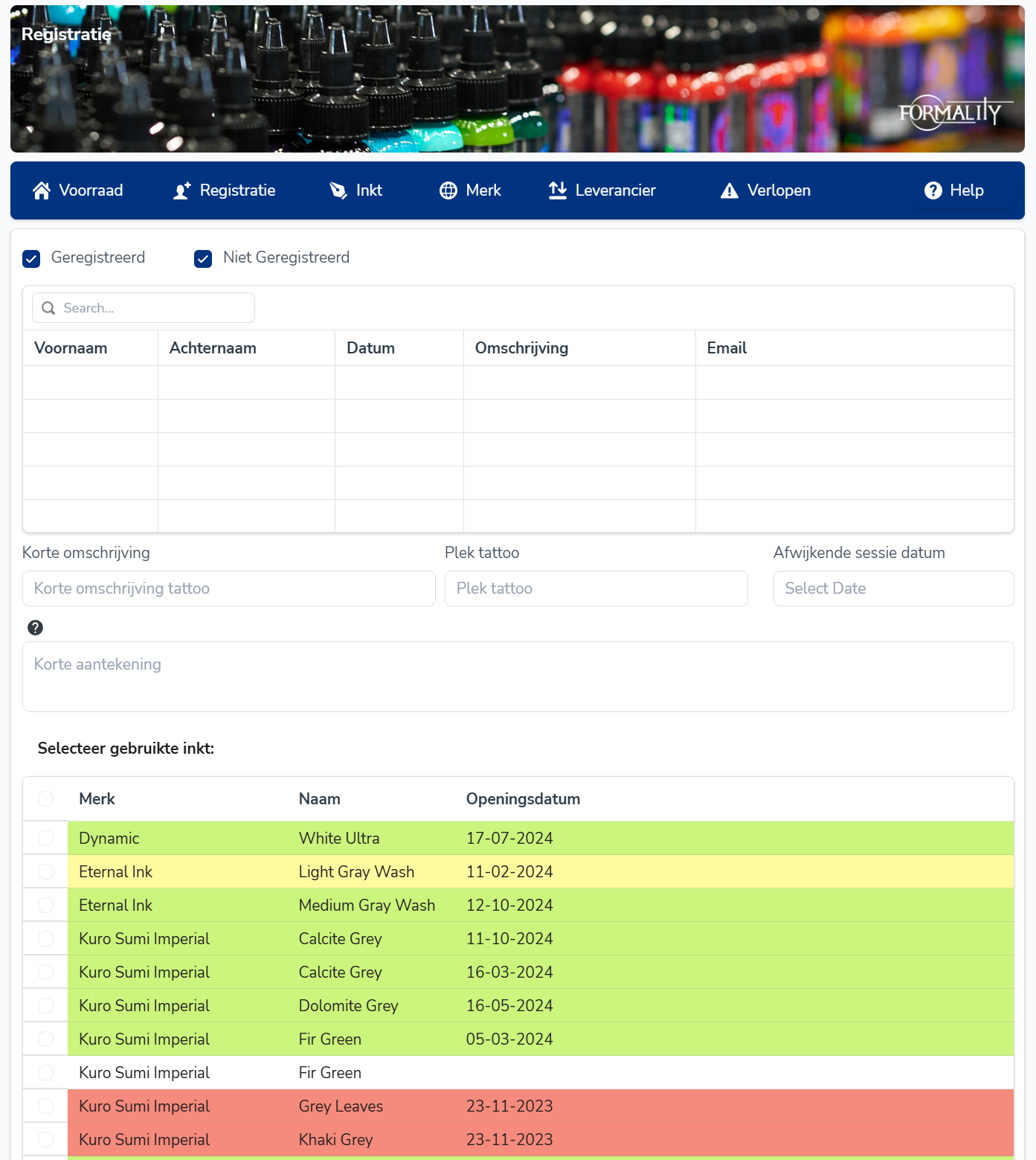Screen dimensions: 1036x1160
Task: Click the Registratie person-plus icon
Action: tap(182, 190)
